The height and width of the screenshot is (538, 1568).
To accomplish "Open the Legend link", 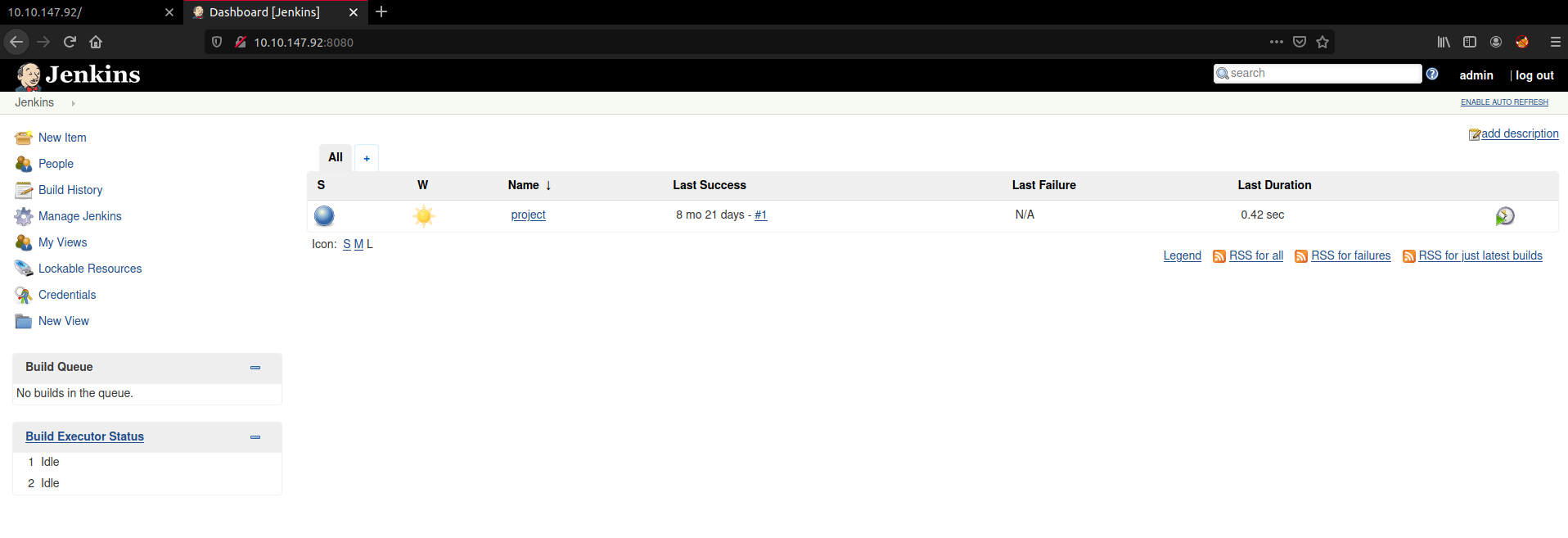I will pyautogui.click(x=1183, y=255).
